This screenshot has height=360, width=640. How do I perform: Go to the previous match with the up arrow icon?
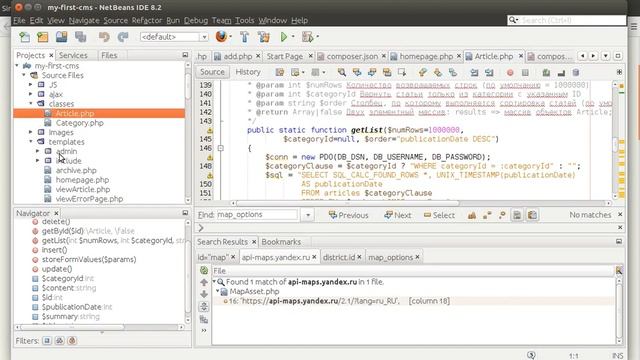tap(204, 282)
